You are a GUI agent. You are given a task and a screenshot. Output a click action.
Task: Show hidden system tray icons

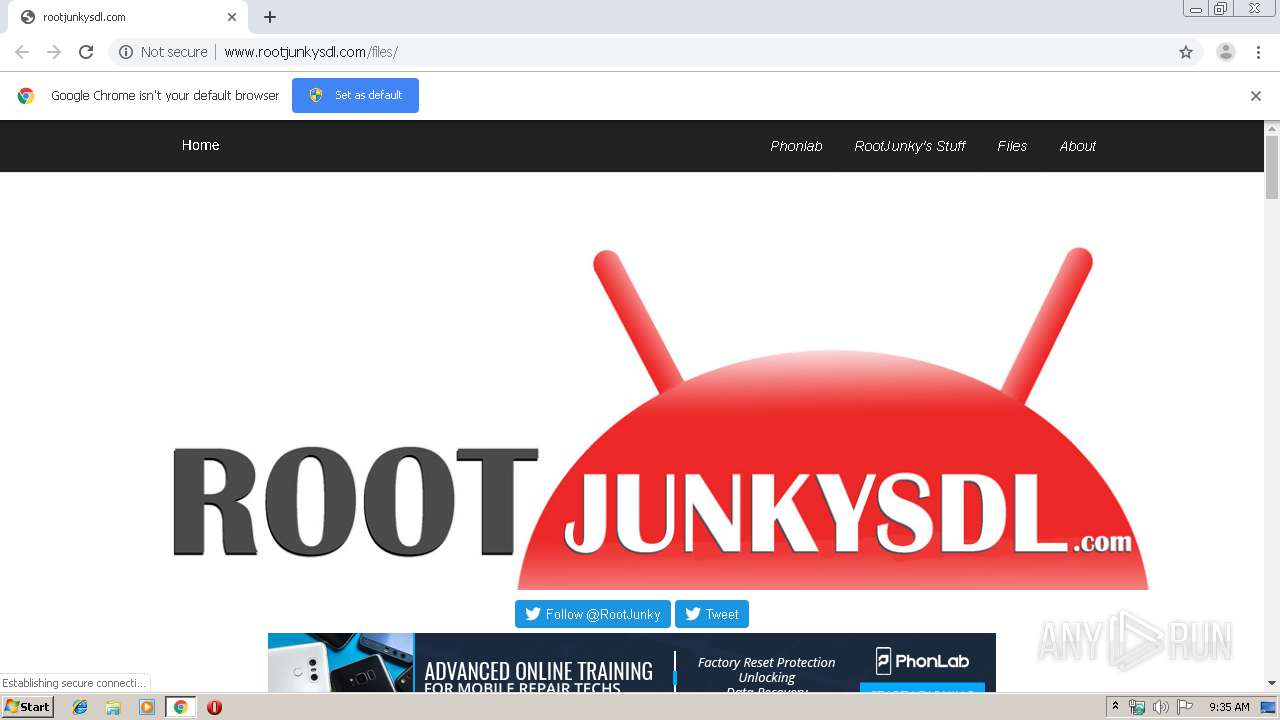coord(1115,707)
